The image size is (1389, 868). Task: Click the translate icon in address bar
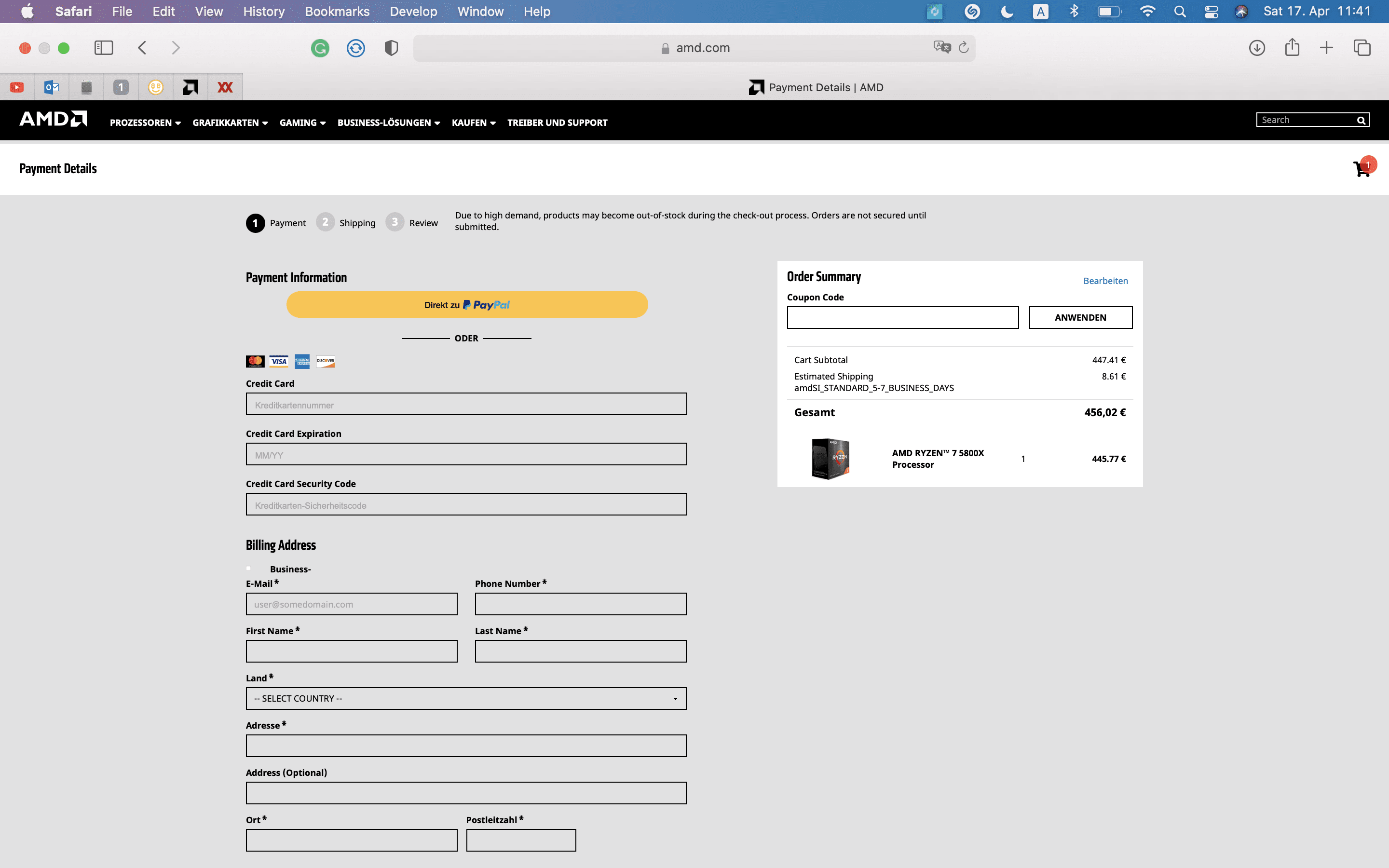coord(942,47)
